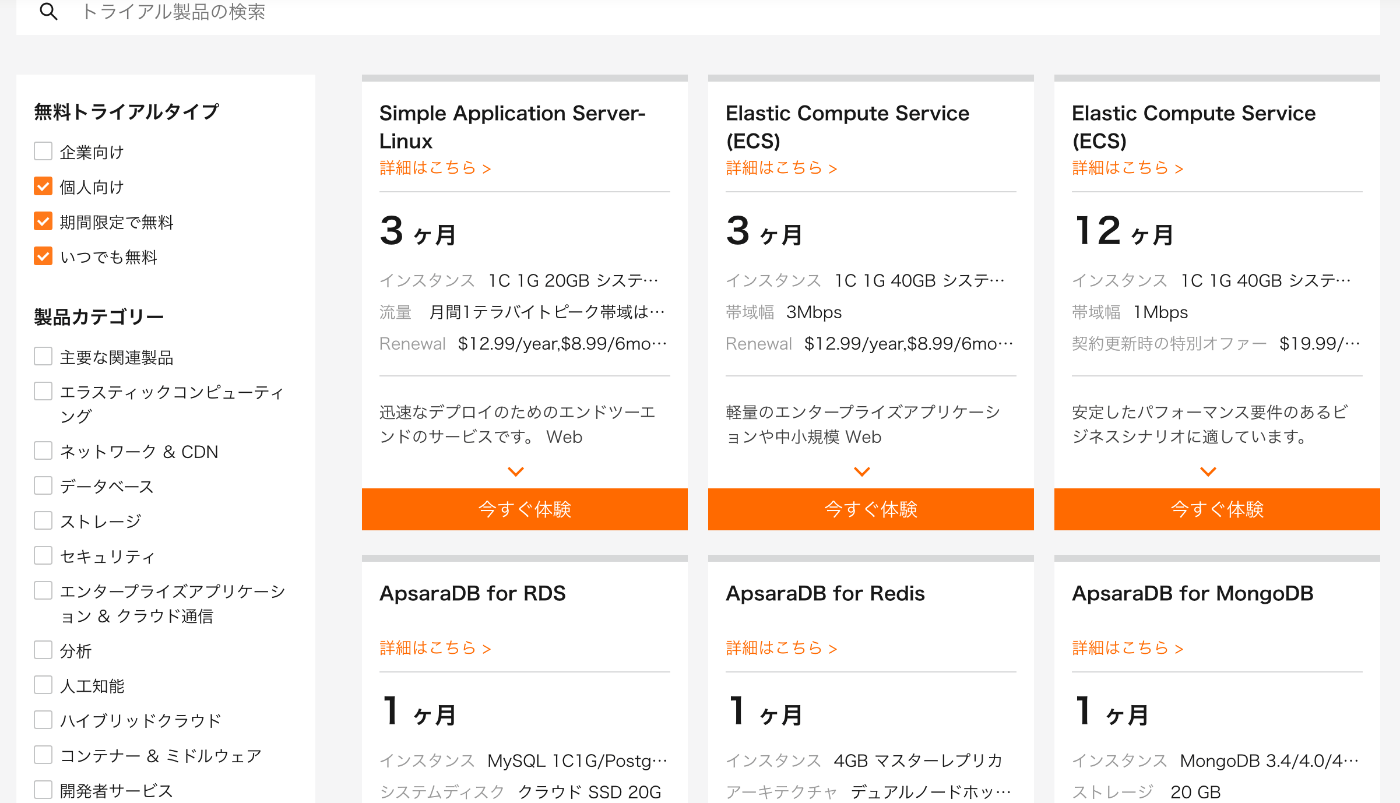The height and width of the screenshot is (803, 1400).
Task: Click the 帯域幅 1Mbps text
Action: [1130, 312]
